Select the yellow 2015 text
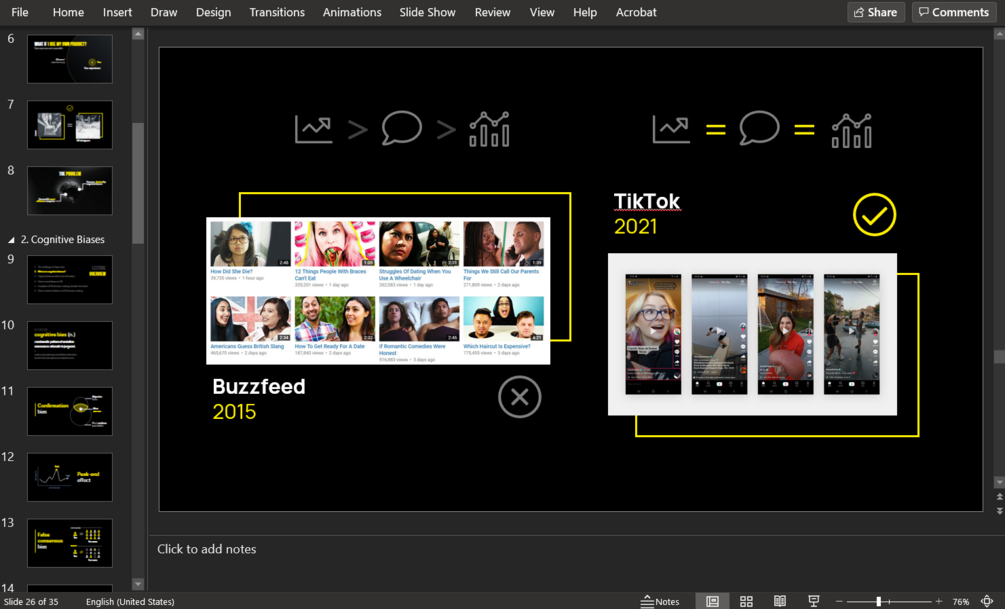 (234, 412)
